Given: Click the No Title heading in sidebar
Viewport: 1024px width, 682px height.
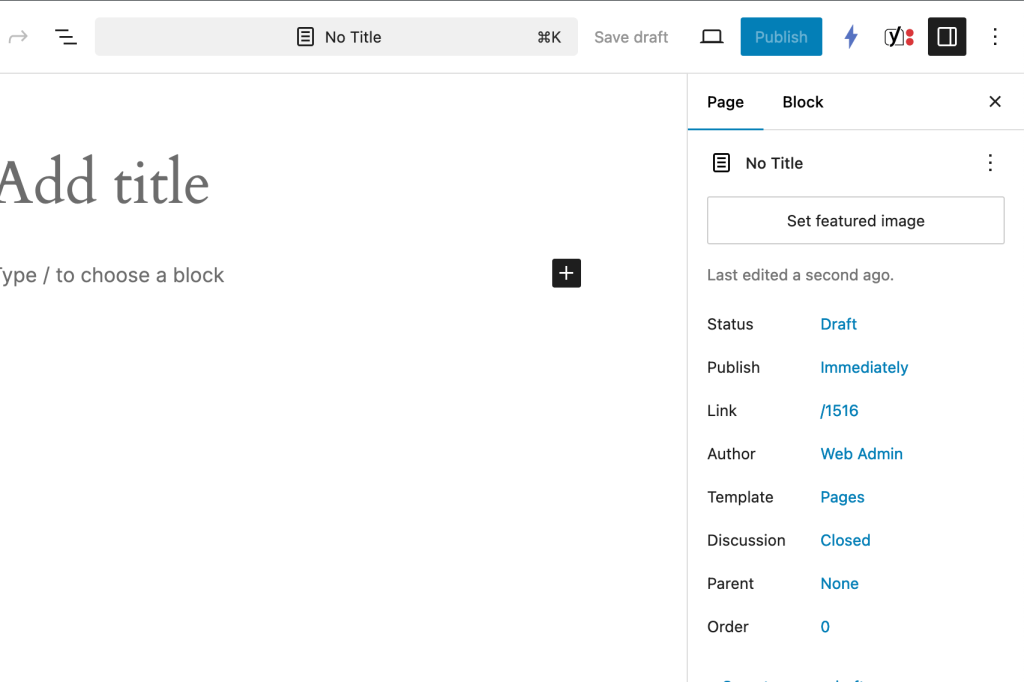Looking at the screenshot, I should coord(774,163).
